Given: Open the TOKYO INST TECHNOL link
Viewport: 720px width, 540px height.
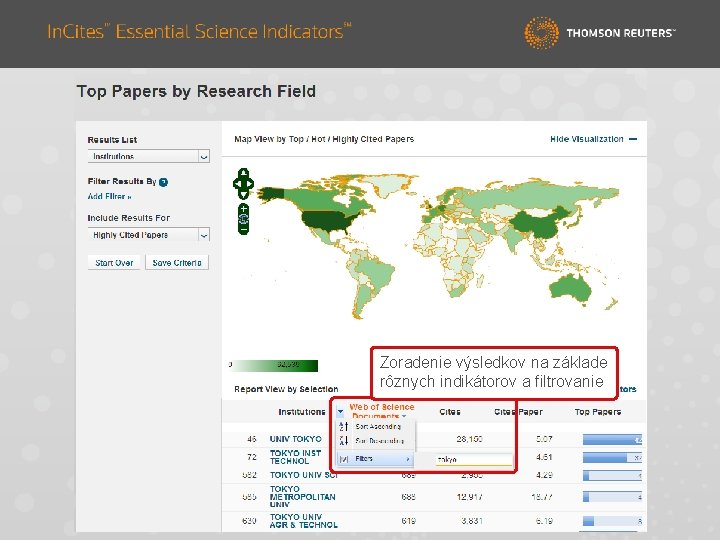Looking at the screenshot, I should tap(295, 457).
